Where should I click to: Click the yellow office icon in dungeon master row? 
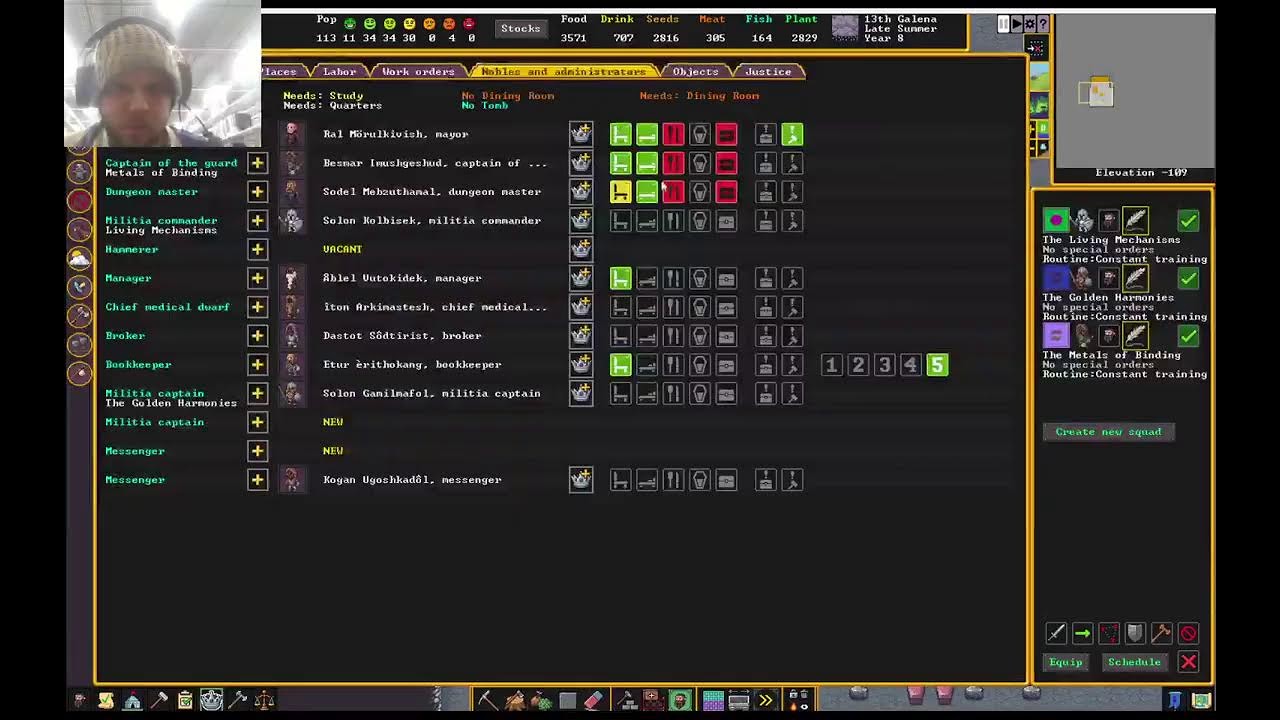coord(621,191)
